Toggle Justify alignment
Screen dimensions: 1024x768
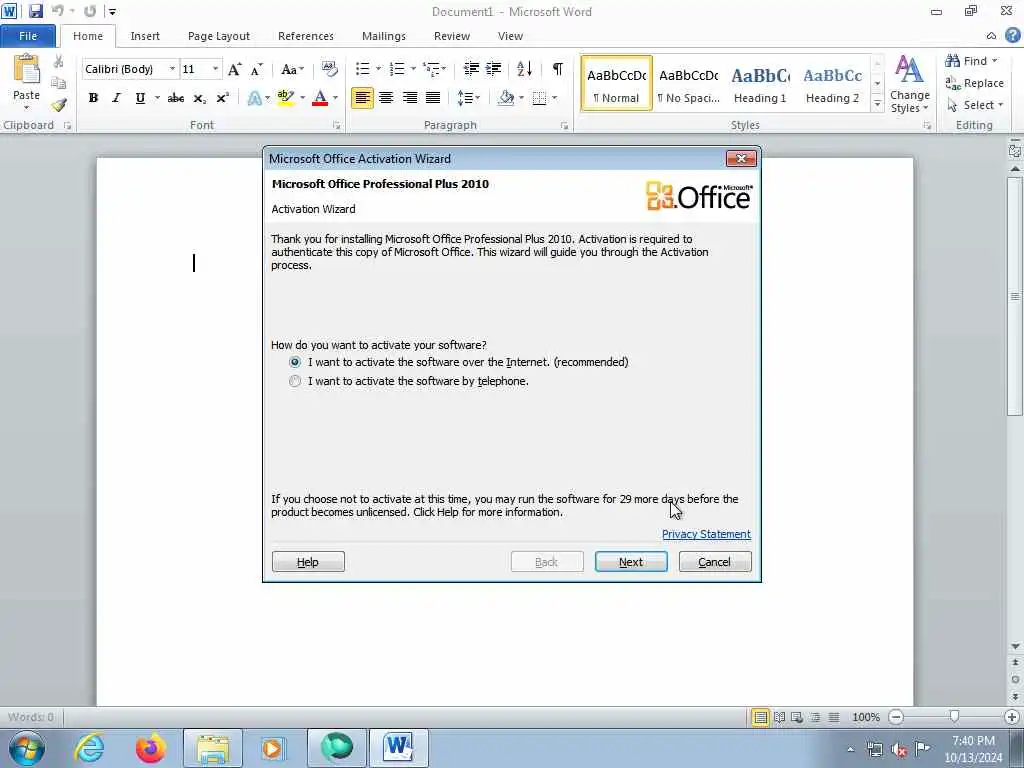tap(433, 98)
